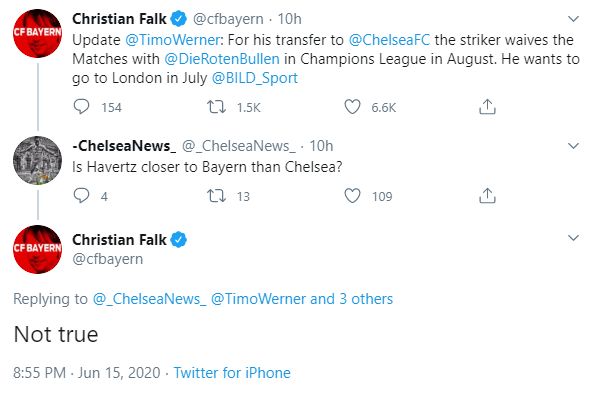The width and height of the screenshot is (596, 396).
Task: Open the Twitter for iPhone source link
Action: [x=232, y=373]
